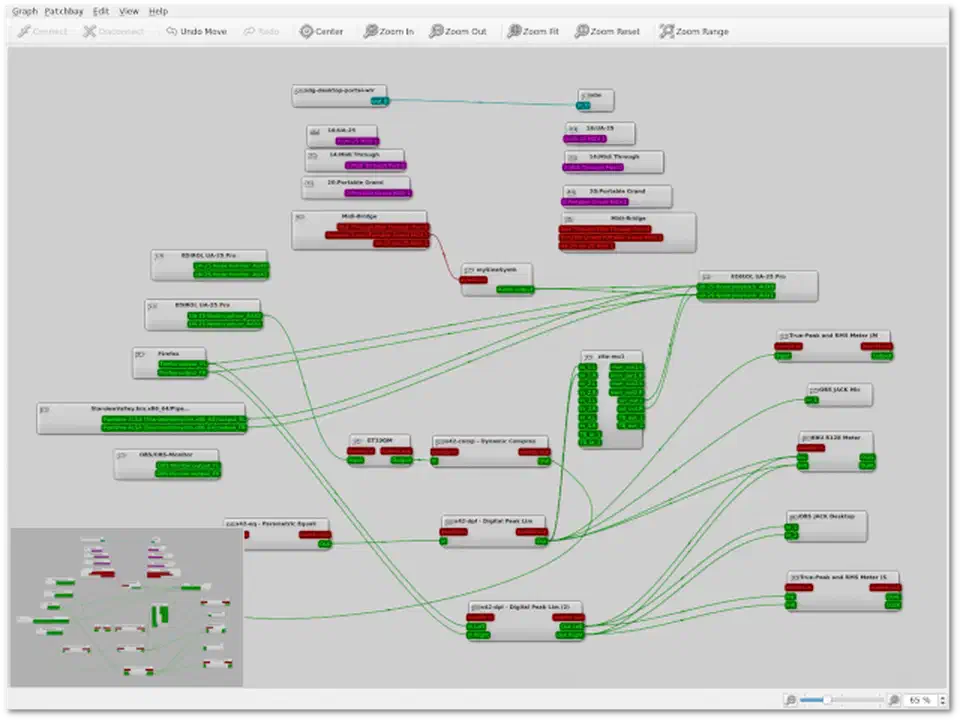Zoom in with the Zoom In toolbar icon
This screenshot has width=960, height=720.
coord(387,31)
